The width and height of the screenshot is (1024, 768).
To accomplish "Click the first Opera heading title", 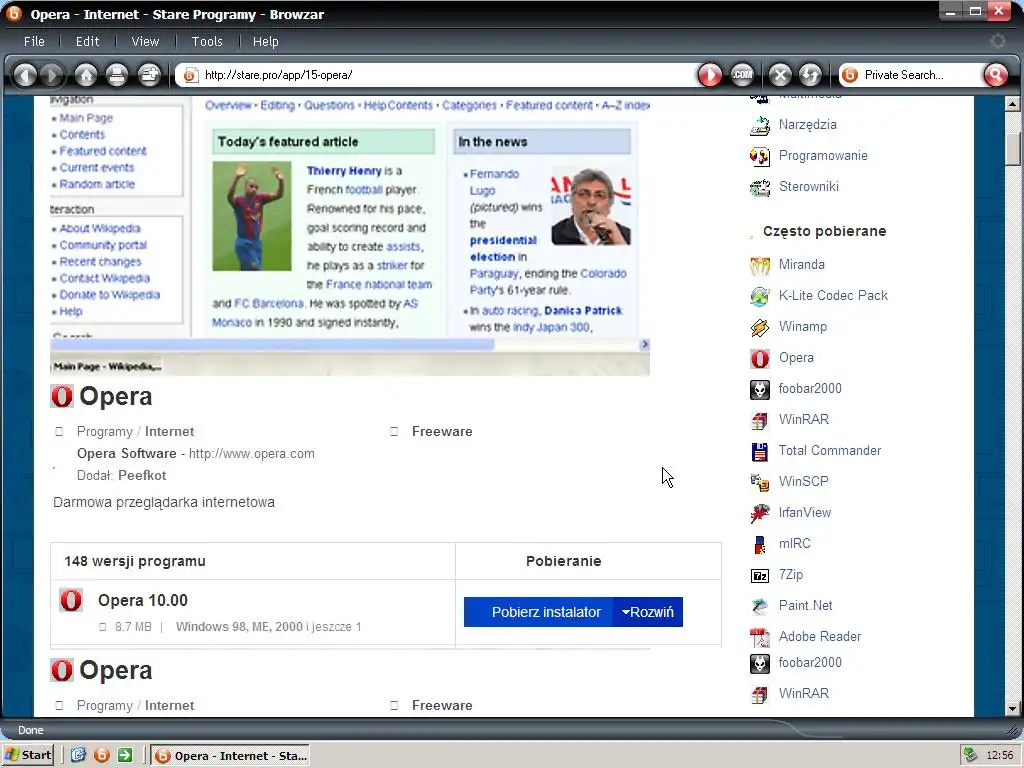I will [116, 396].
